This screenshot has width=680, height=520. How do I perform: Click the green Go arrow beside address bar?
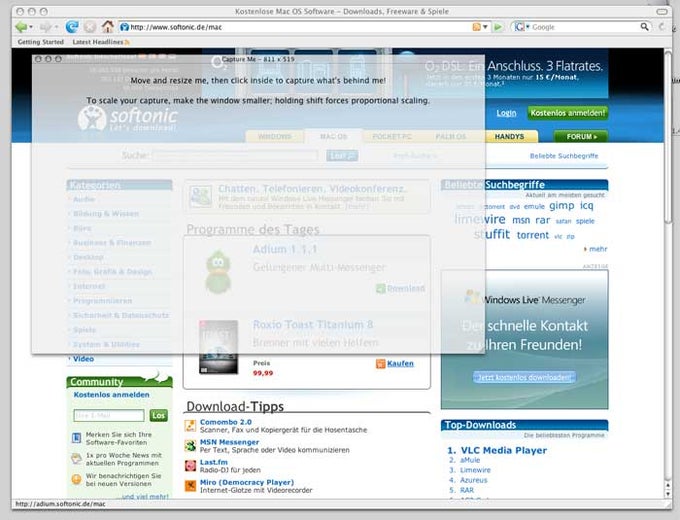tap(498, 27)
